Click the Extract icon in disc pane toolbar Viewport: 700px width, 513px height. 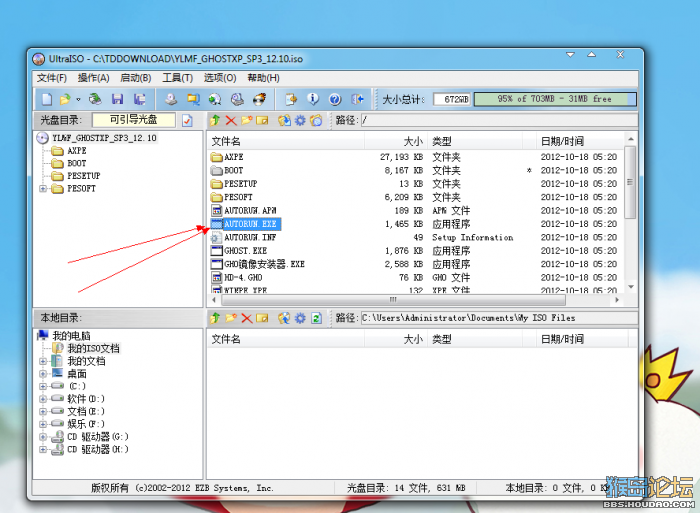284,120
